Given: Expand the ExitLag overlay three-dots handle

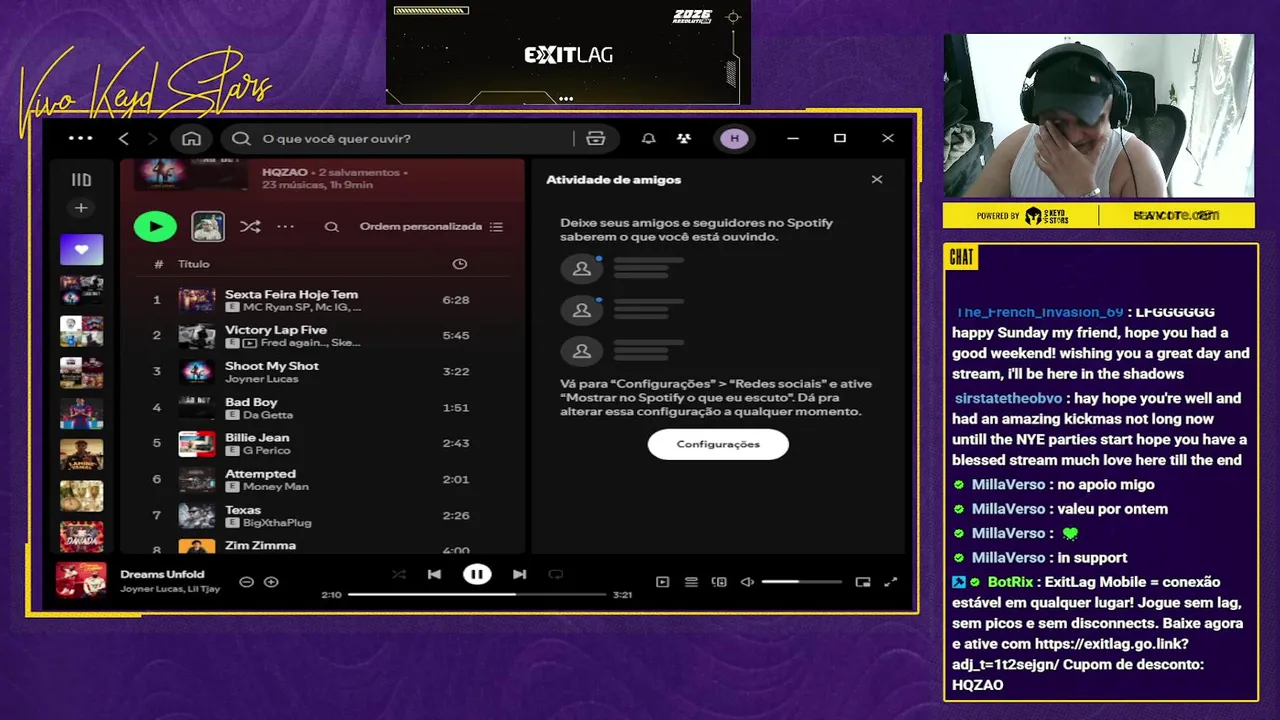Looking at the screenshot, I should pos(566,99).
